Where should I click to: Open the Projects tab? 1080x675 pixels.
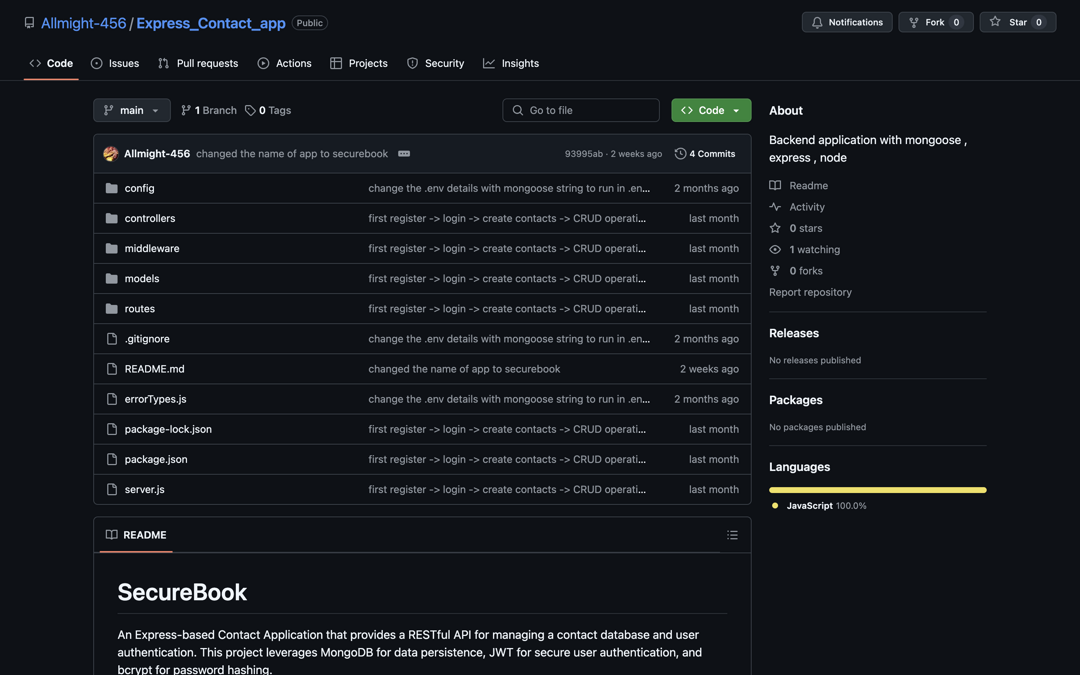(359, 63)
